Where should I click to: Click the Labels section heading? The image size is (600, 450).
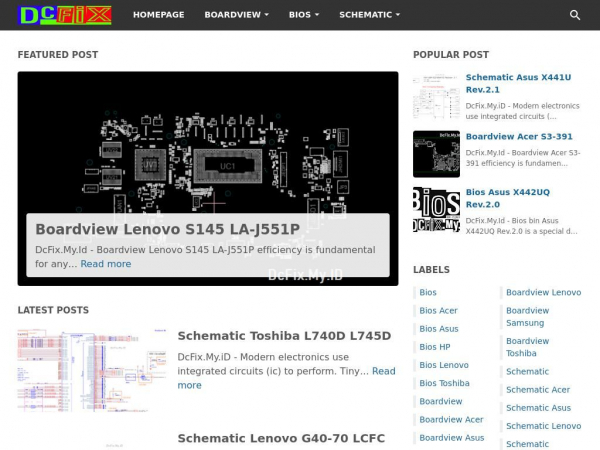pyautogui.click(x=431, y=270)
